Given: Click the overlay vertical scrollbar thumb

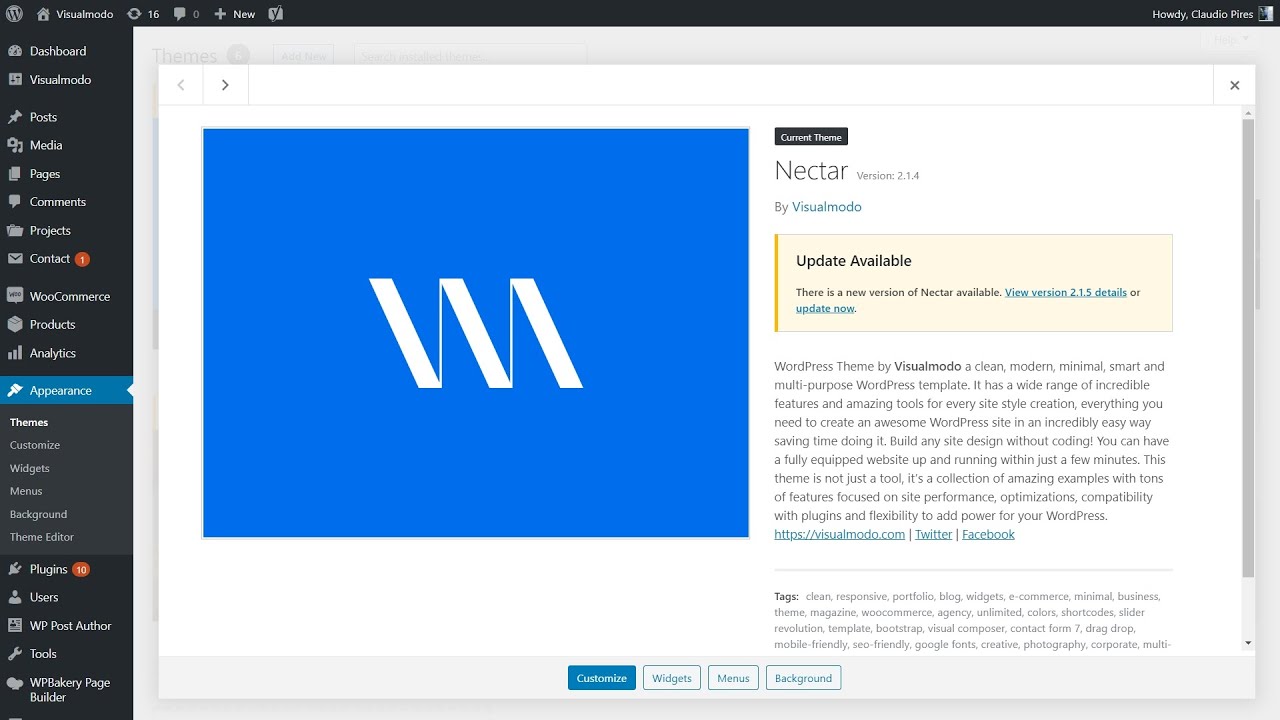Looking at the screenshot, I should pyautogui.click(x=1248, y=348).
